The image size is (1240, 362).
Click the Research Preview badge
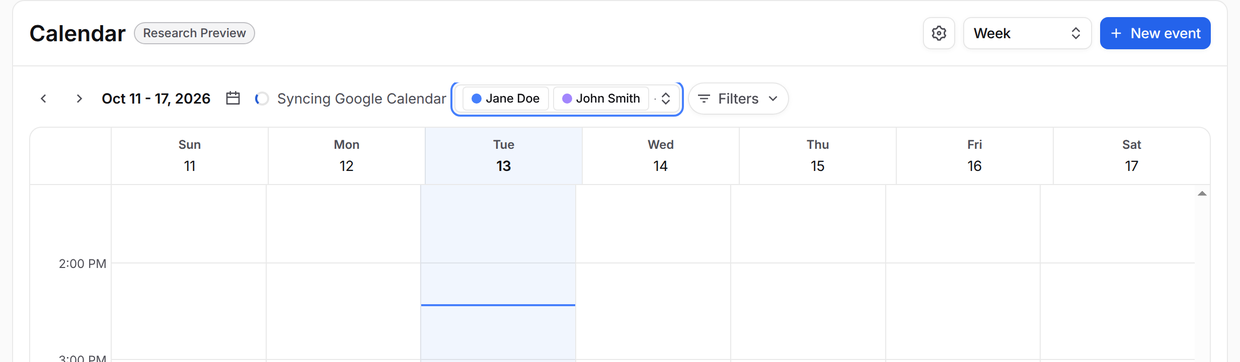(194, 33)
